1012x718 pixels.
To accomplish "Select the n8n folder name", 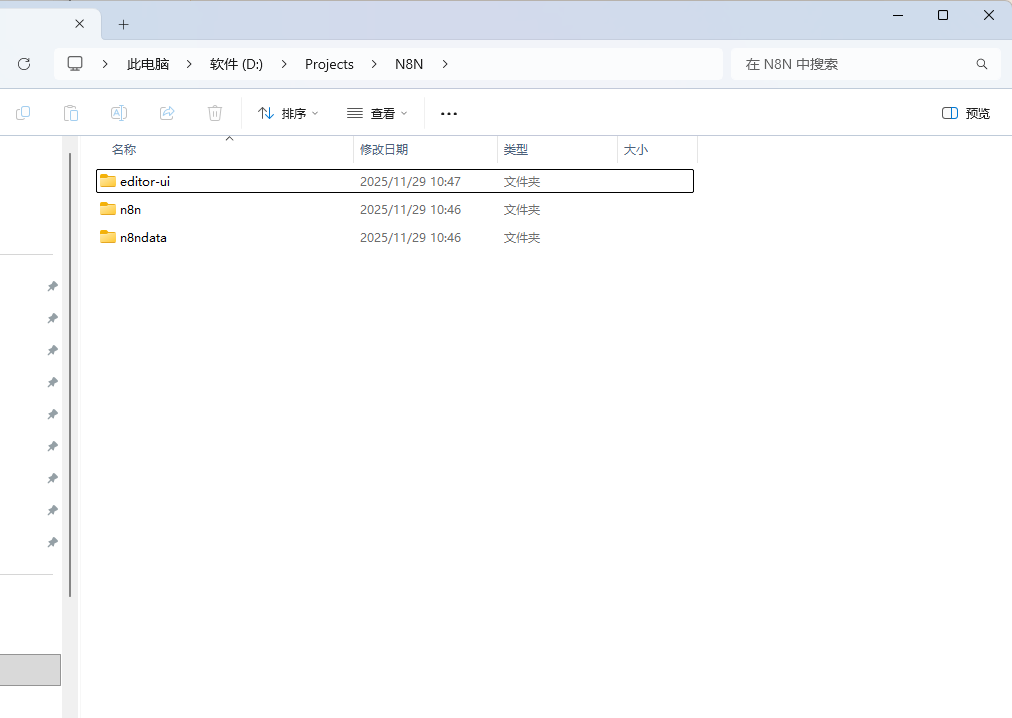I will pos(130,209).
